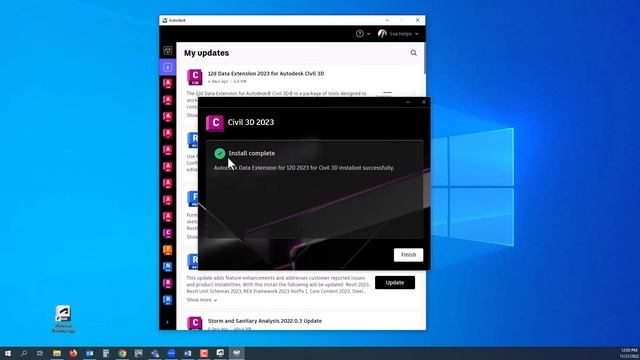Click the active Autodesk app taskbar icon

236,353
